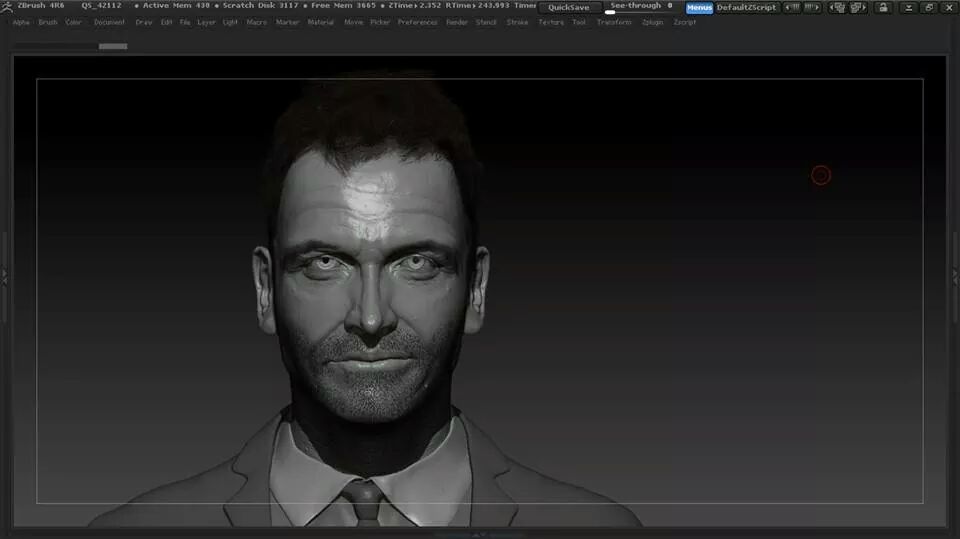Open the Marker menu

click(287, 22)
